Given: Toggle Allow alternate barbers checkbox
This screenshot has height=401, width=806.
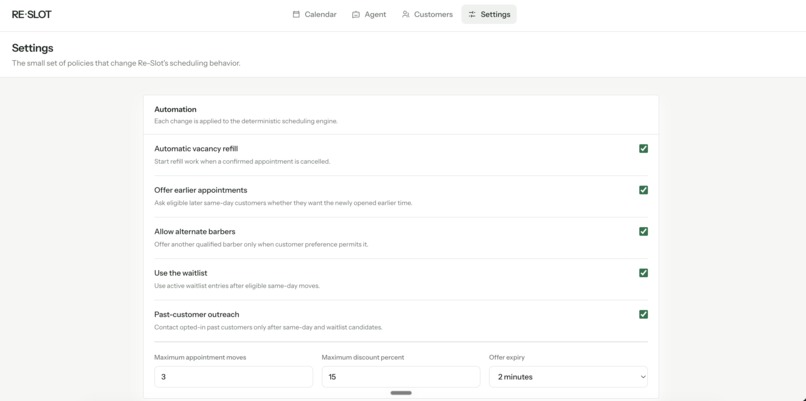Looking at the screenshot, I should coord(643,231).
